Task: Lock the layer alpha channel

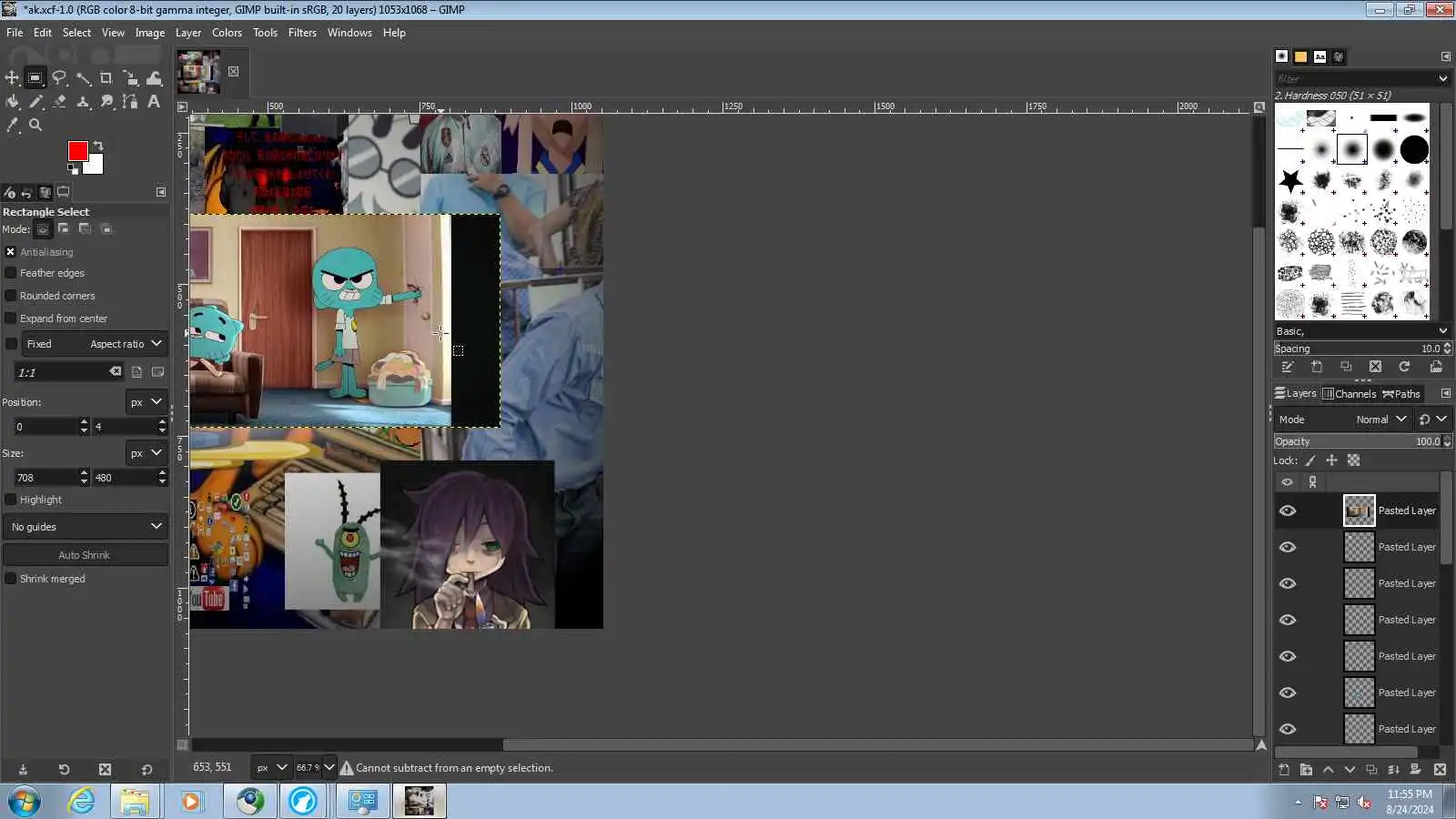Action: 1353,460
